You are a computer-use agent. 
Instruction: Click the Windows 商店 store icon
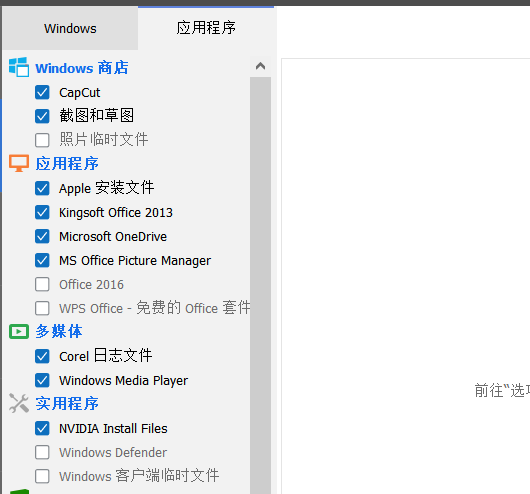click(19, 67)
